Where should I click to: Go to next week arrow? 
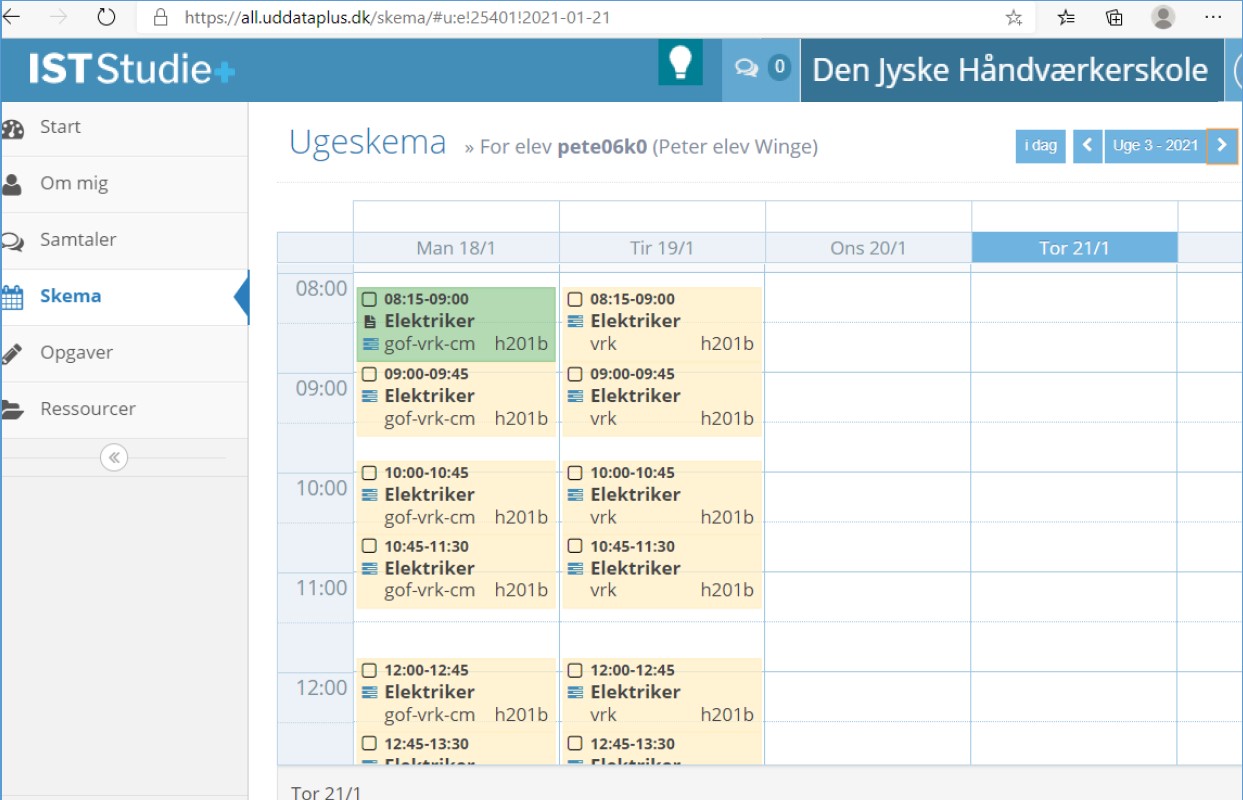(x=1221, y=146)
